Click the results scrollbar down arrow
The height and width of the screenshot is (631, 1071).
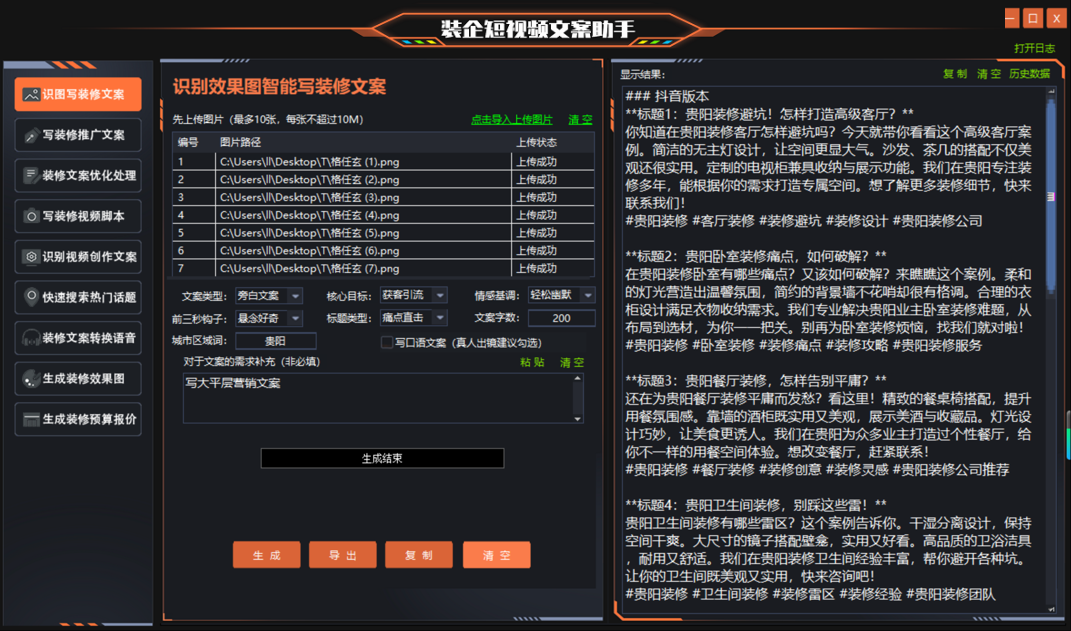pyautogui.click(x=1051, y=609)
